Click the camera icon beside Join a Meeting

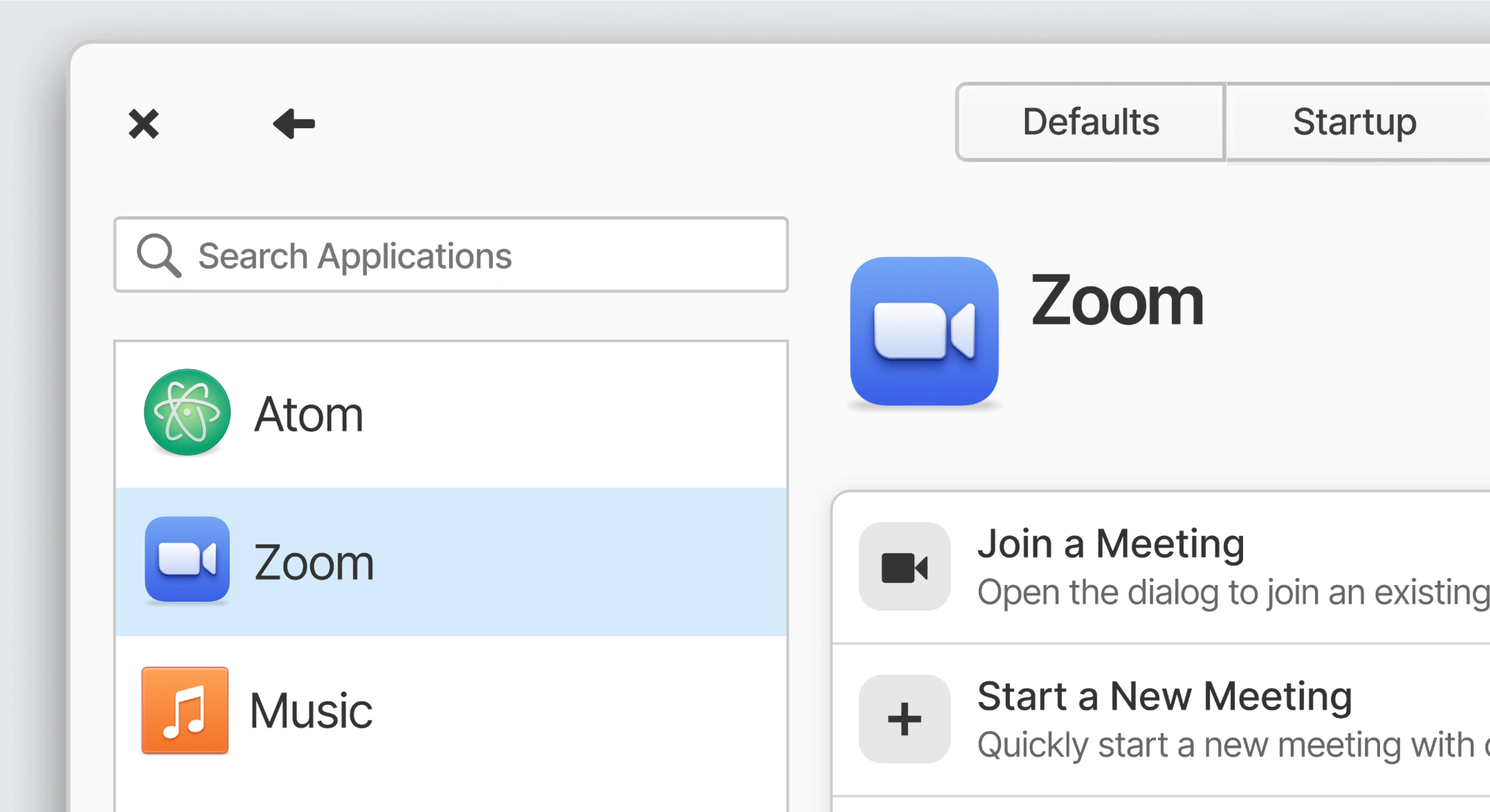[x=904, y=567]
